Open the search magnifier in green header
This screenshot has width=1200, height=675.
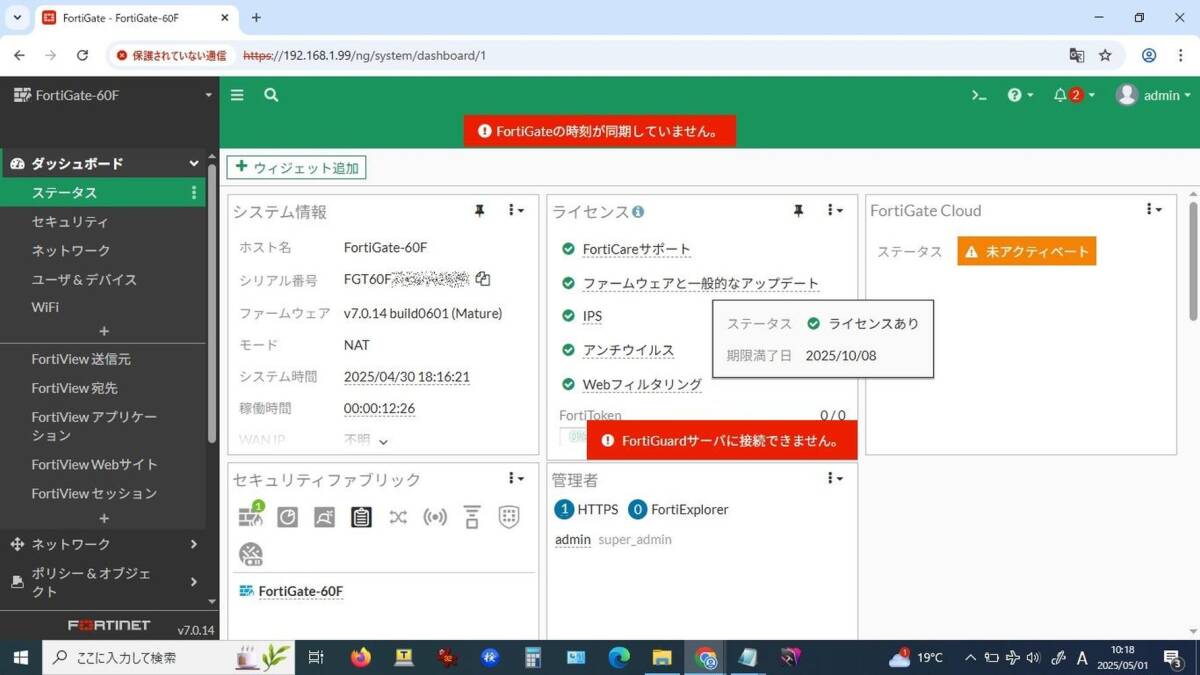(x=271, y=95)
